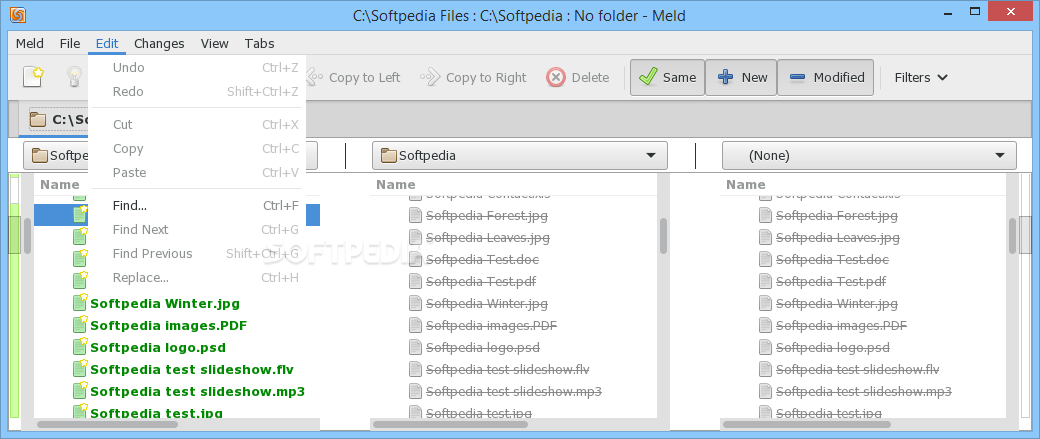The image size is (1040, 439).
Task: Open the Tabs menu
Action: [x=259, y=44]
